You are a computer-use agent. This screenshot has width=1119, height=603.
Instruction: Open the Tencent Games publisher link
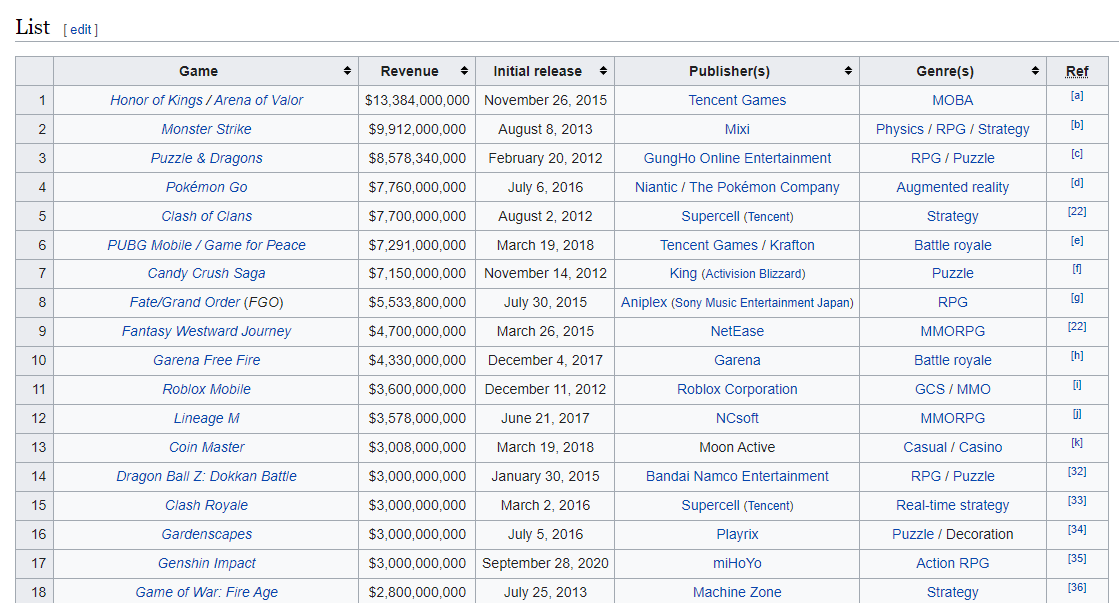tap(737, 100)
